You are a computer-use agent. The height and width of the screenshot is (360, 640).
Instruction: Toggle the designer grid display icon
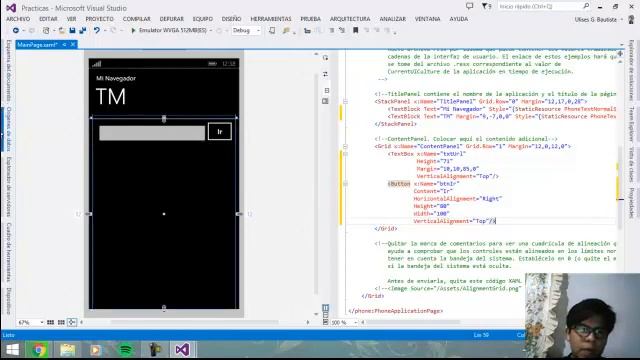click(x=50, y=322)
